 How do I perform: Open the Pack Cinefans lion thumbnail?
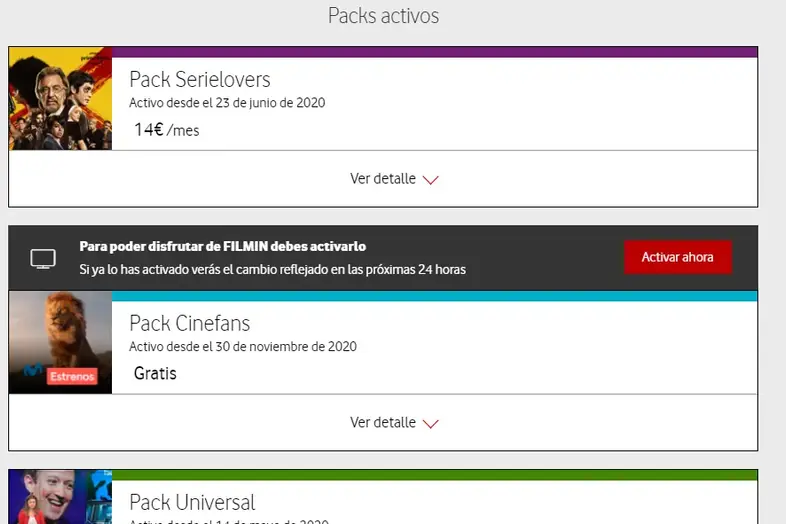tap(60, 342)
